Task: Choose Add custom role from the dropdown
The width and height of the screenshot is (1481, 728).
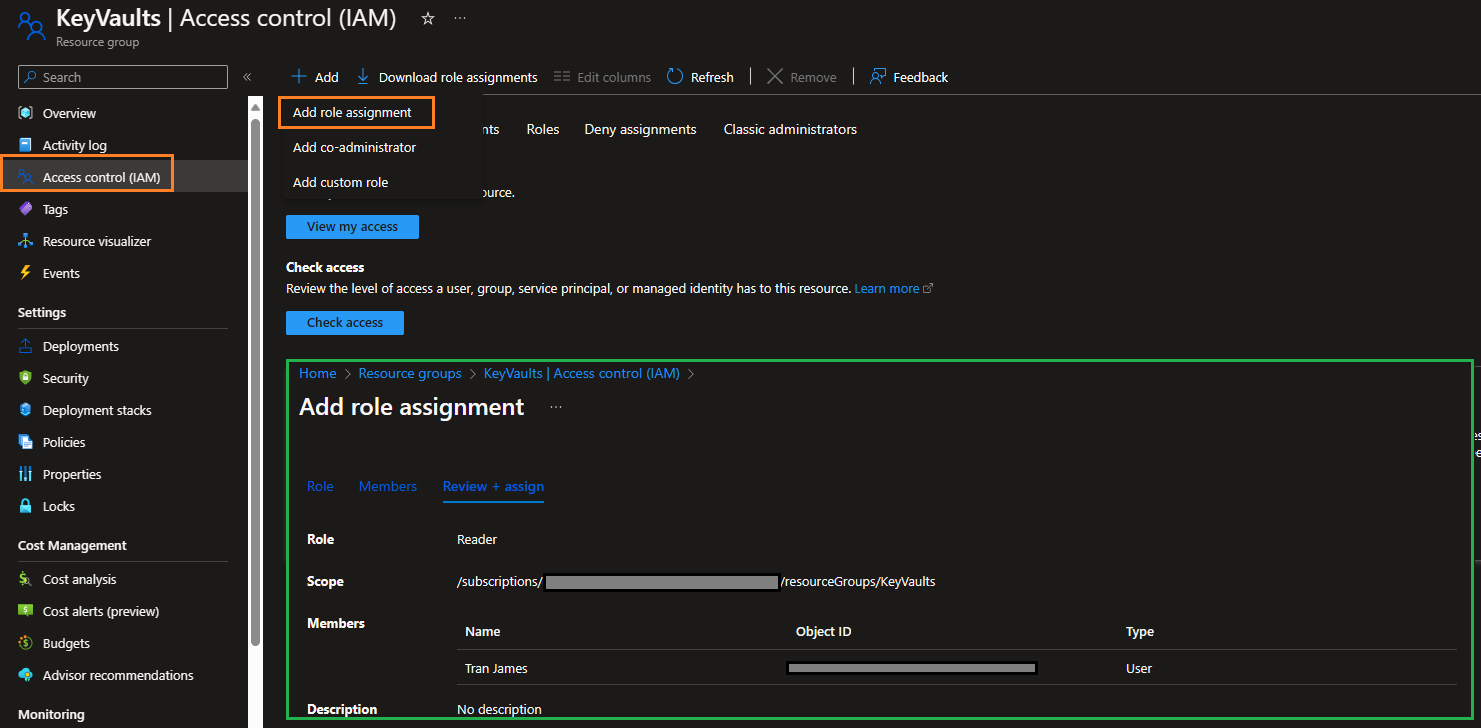Action: [340, 182]
